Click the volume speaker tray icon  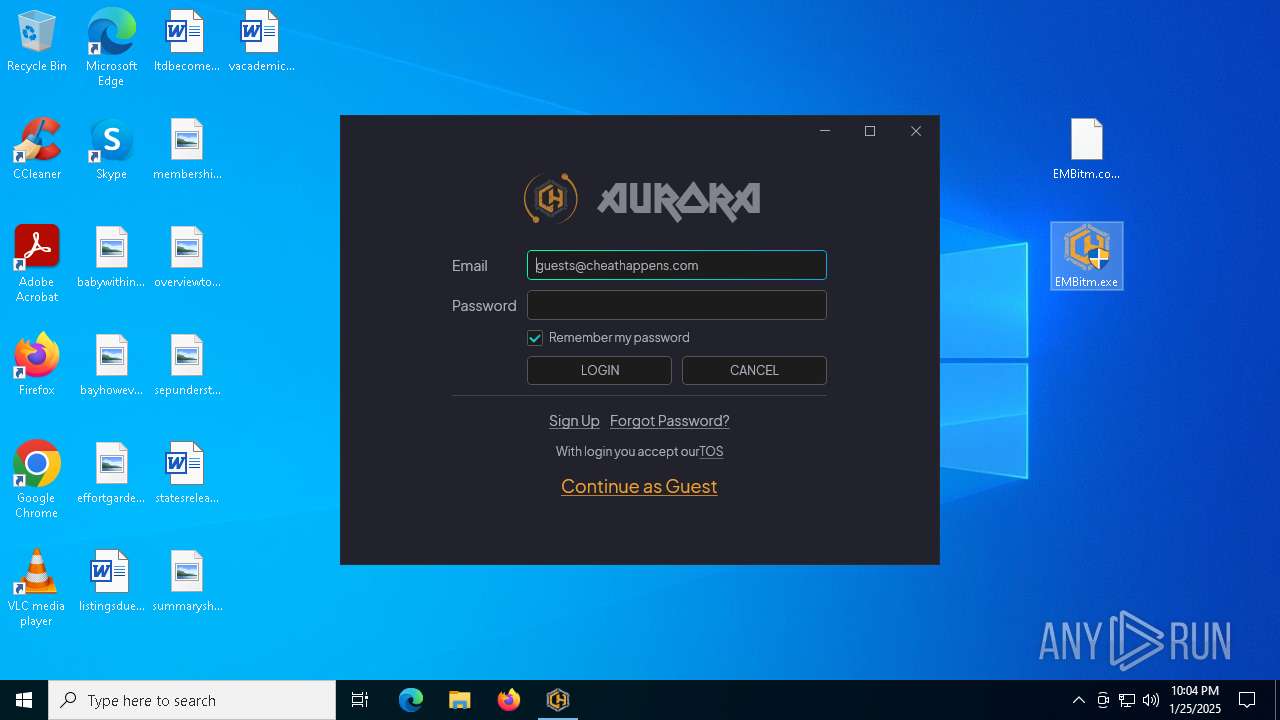click(1151, 700)
